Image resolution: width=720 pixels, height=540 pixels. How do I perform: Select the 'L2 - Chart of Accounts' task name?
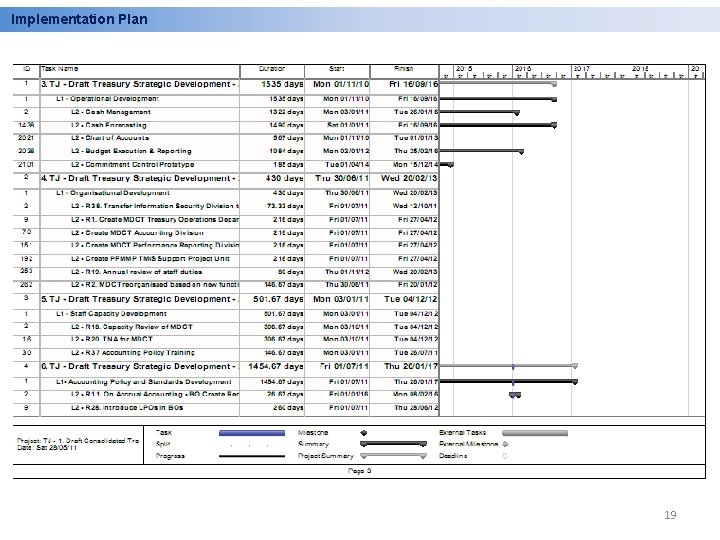pyautogui.click(x=110, y=138)
